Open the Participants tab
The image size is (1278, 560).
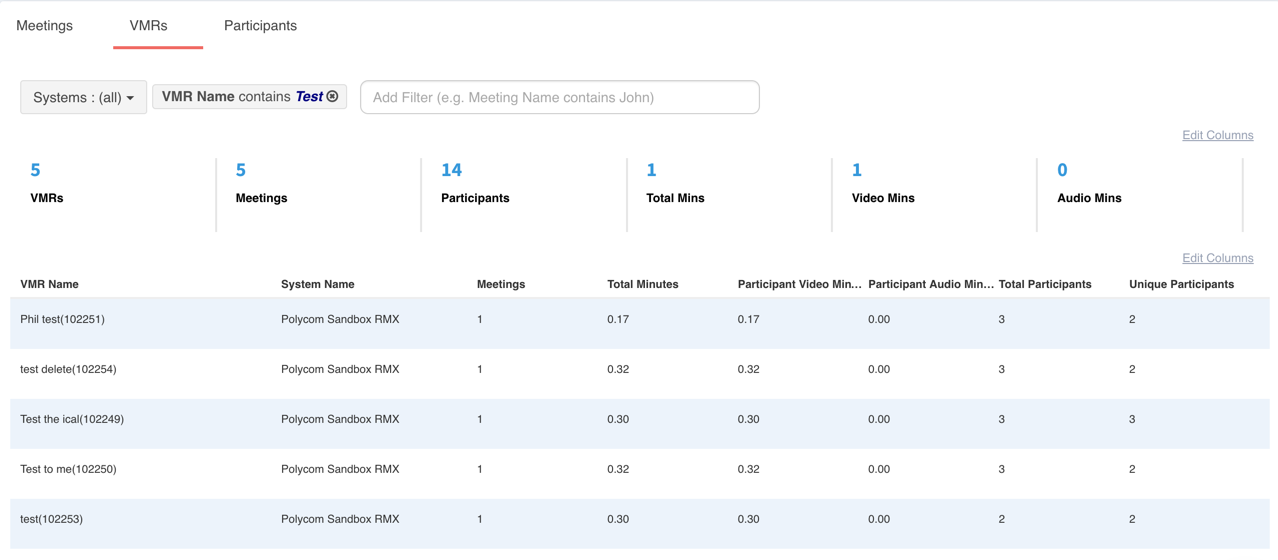pyautogui.click(x=260, y=26)
